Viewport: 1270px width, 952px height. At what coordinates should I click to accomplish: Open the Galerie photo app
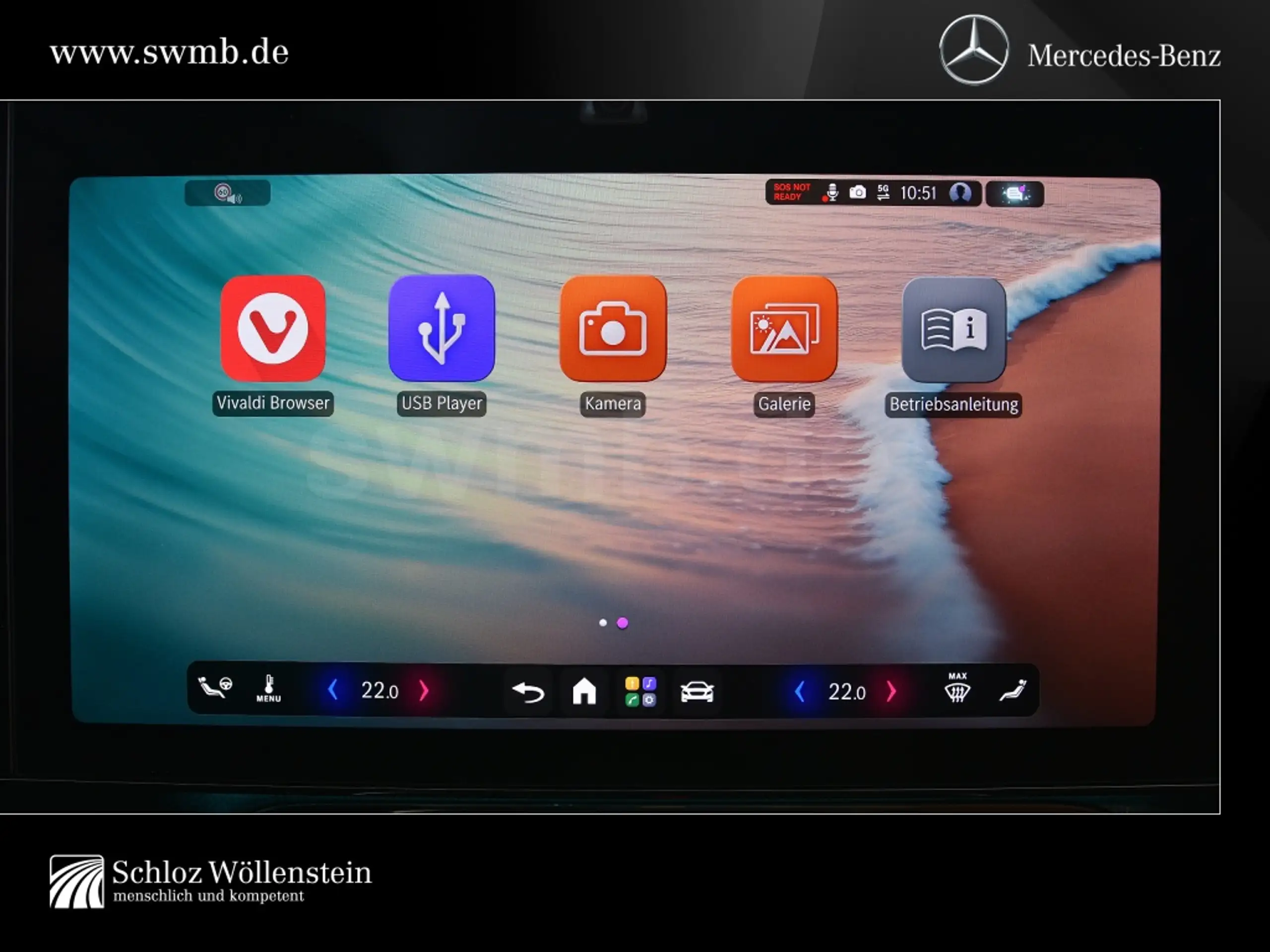pos(784,329)
